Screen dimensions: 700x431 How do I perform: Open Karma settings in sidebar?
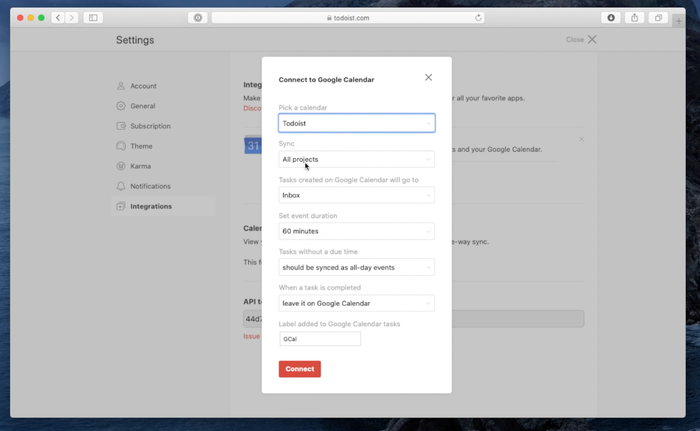163,166
